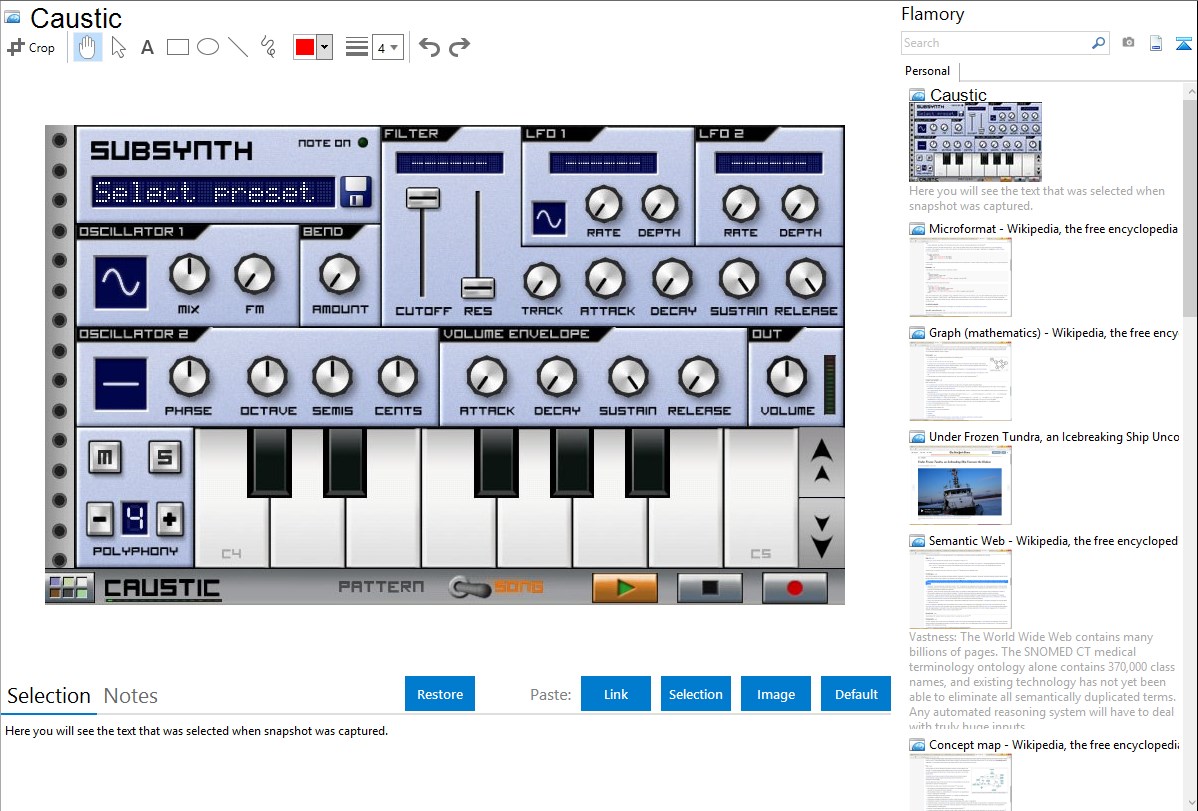Click the camera capture icon
This screenshot has width=1198, height=811.
point(1128,43)
